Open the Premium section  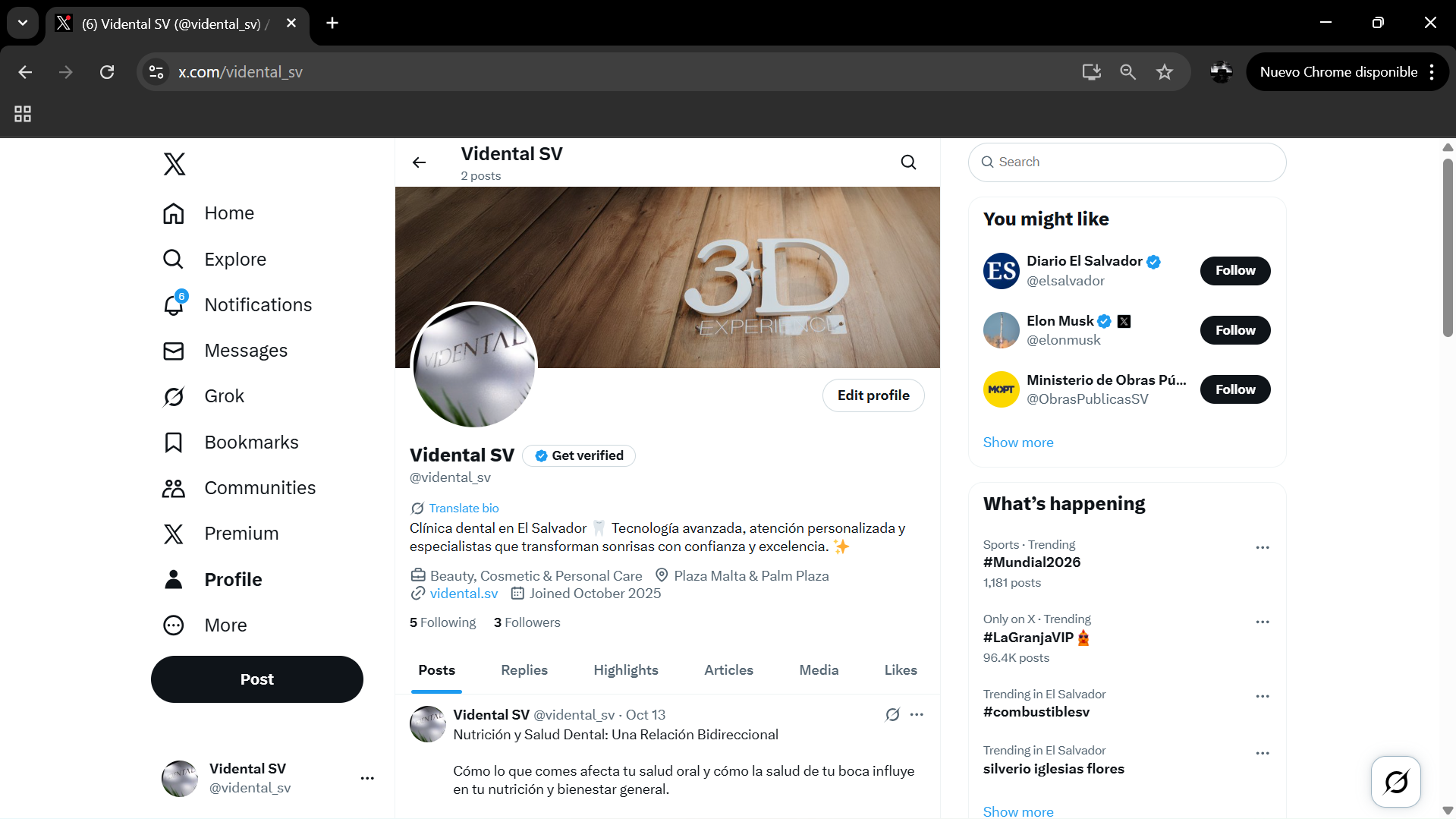(x=241, y=534)
